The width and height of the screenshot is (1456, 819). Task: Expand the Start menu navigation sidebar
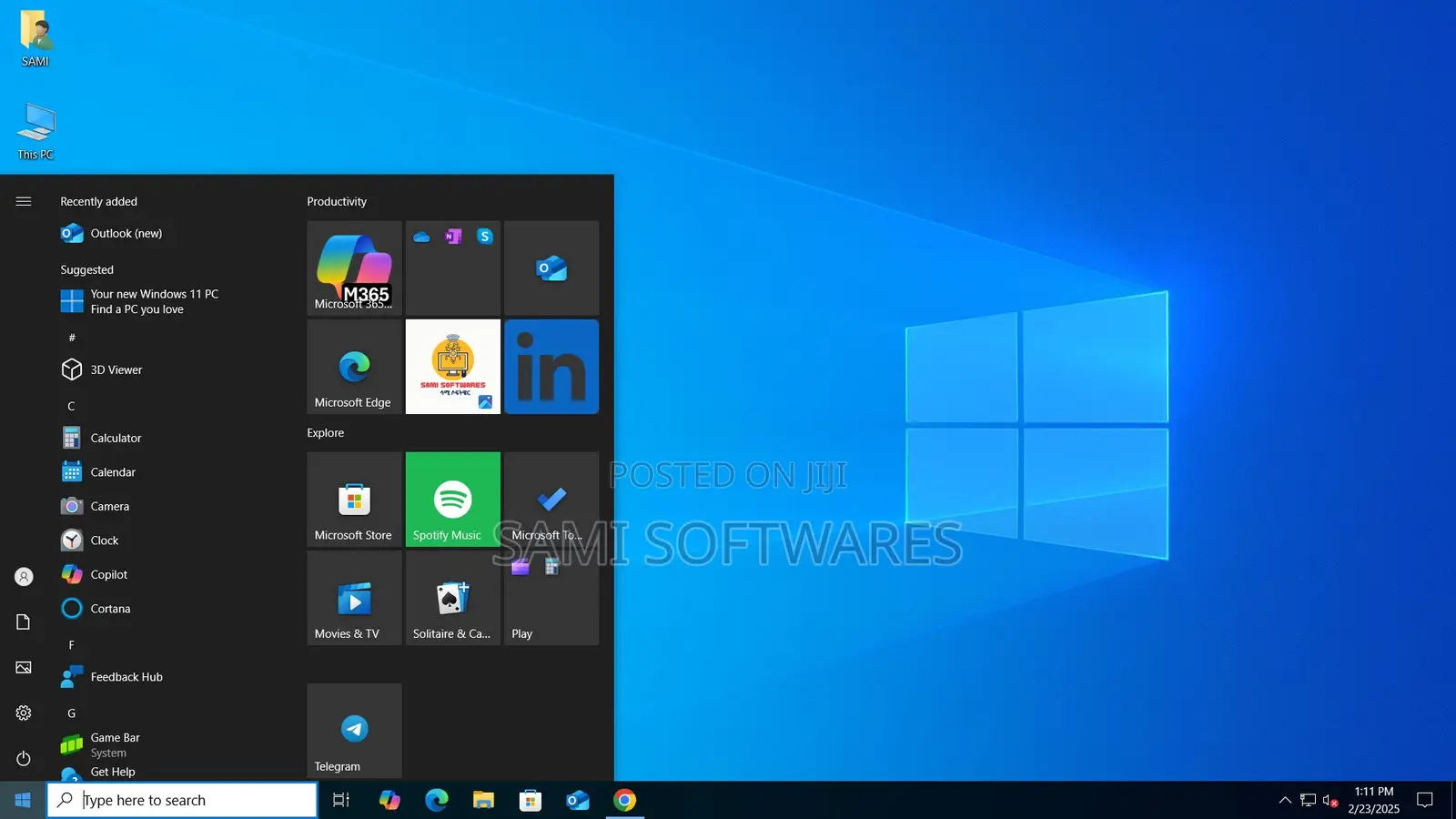tap(24, 201)
